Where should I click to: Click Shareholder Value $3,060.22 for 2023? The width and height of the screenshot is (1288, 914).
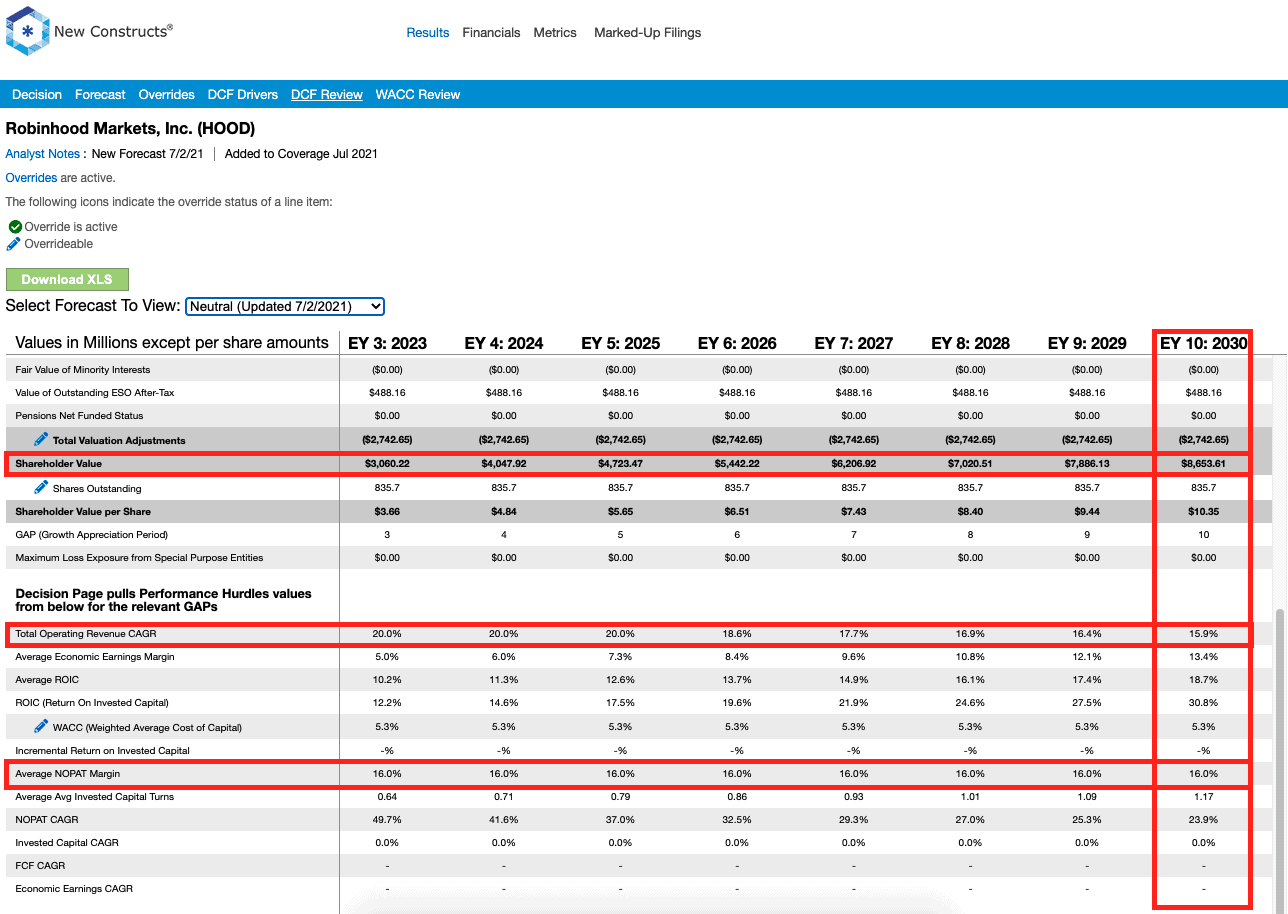click(x=387, y=464)
